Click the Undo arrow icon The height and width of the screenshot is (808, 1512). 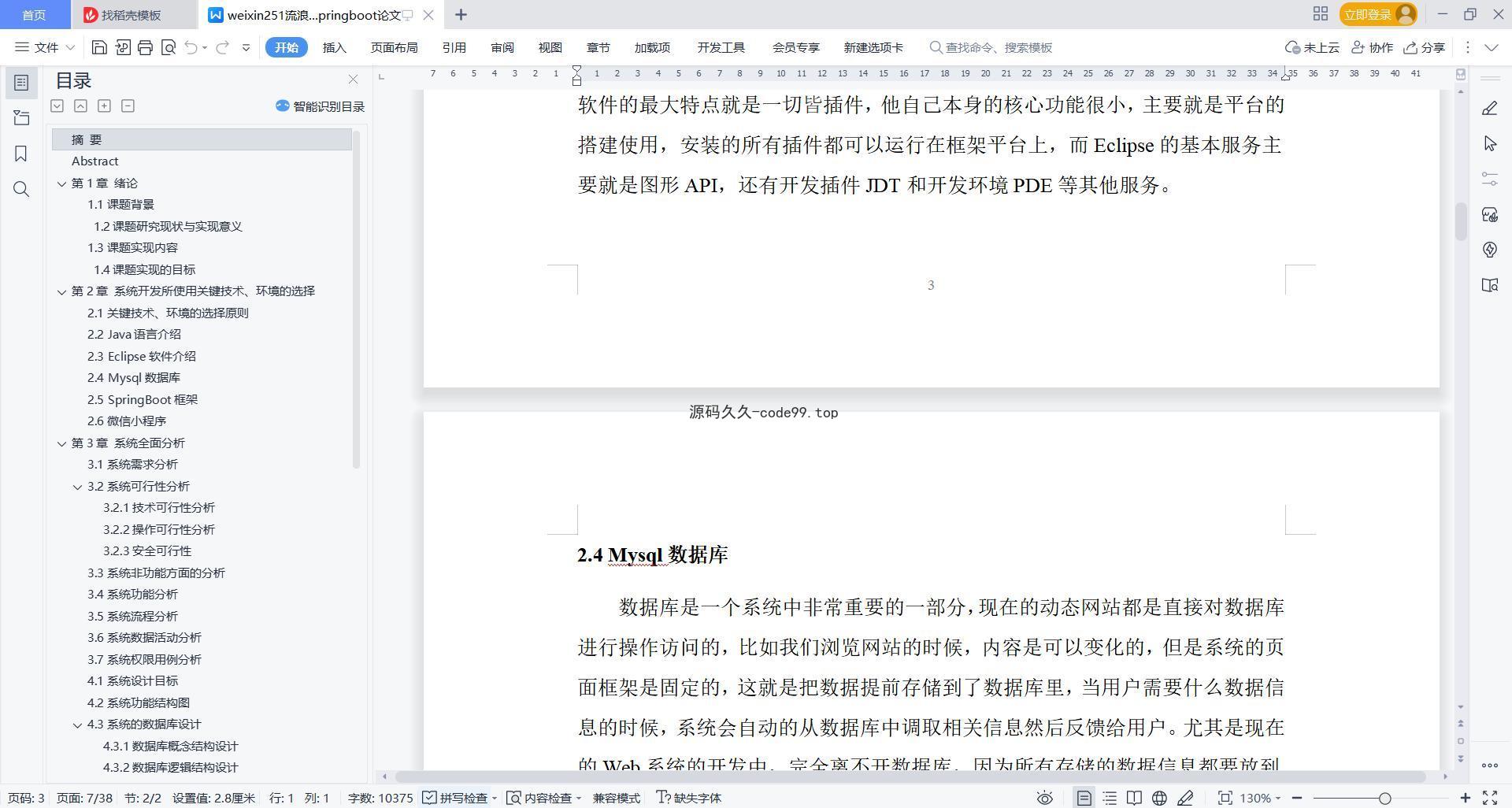(x=191, y=47)
